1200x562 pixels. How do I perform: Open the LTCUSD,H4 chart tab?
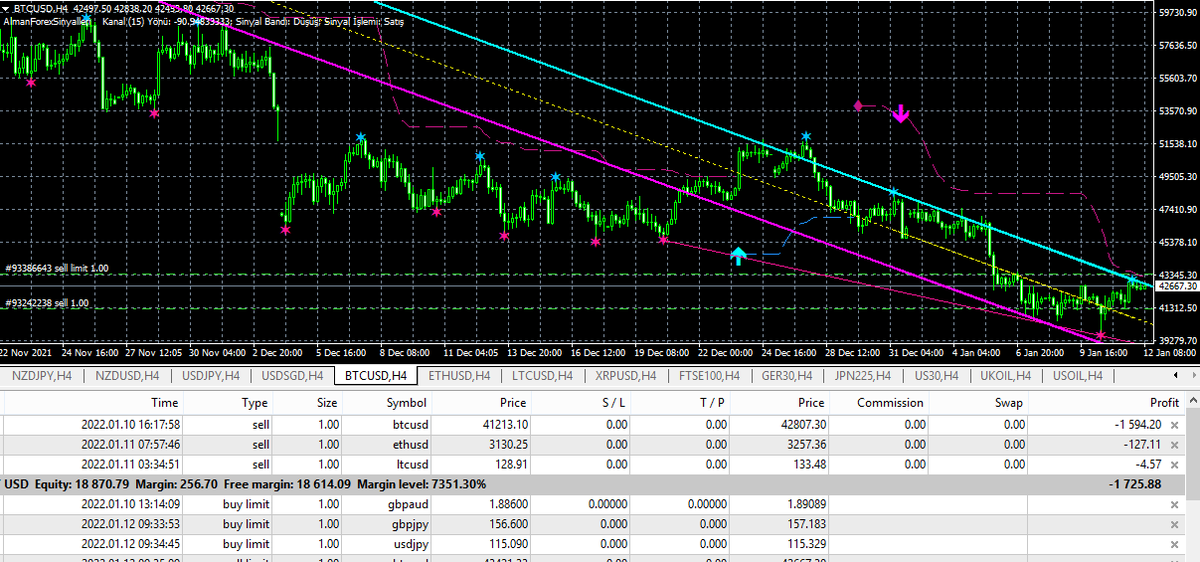click(x=543, y=376)
